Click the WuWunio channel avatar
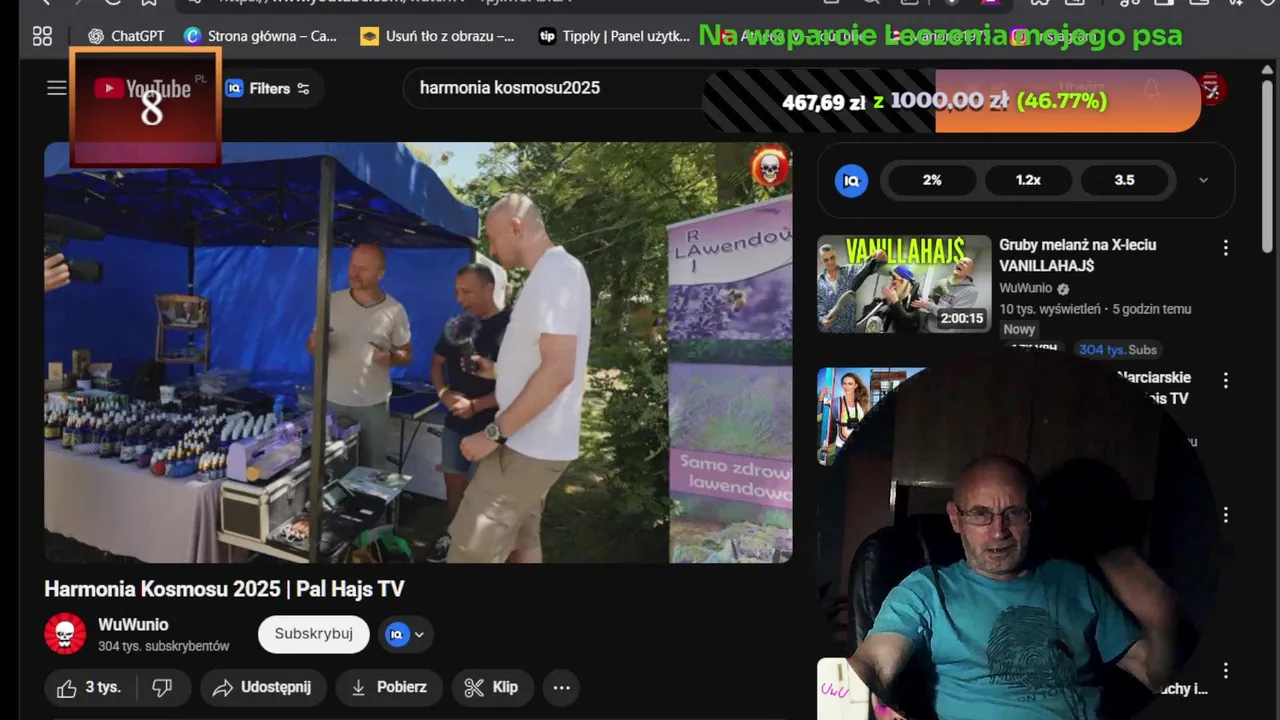This screenshot has width=1280, height=720. (x=65, y=634)
